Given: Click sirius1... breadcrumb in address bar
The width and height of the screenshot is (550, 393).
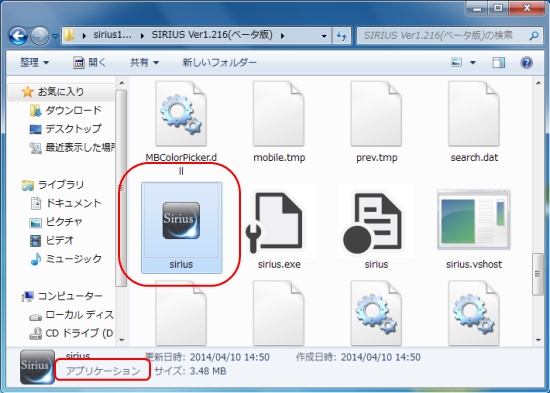Looking at the screenshot, I should click(x=112, y=35).
